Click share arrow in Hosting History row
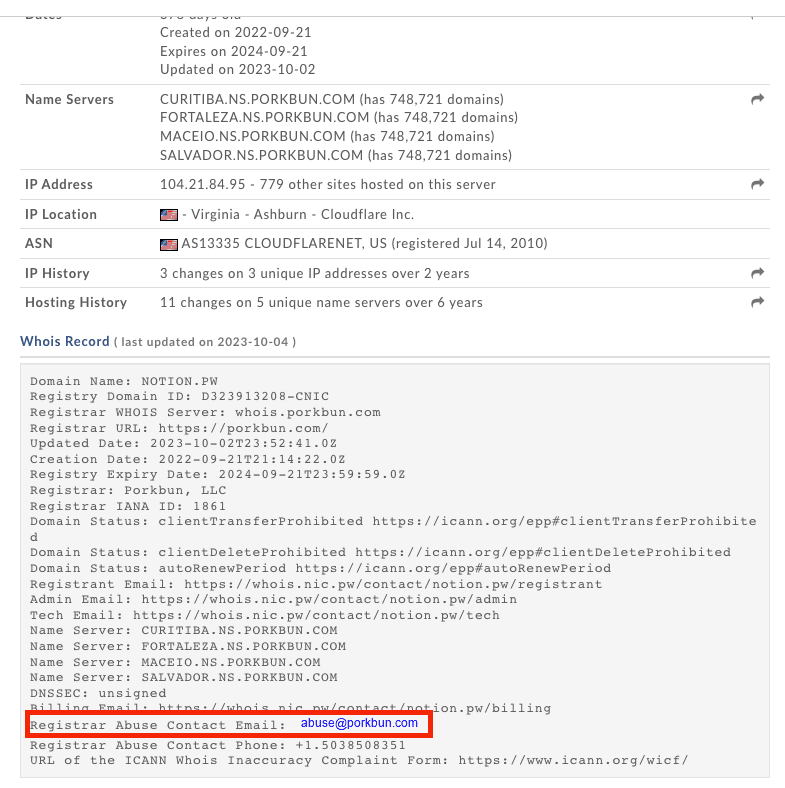The image size is (785, 788). point(757,302)
